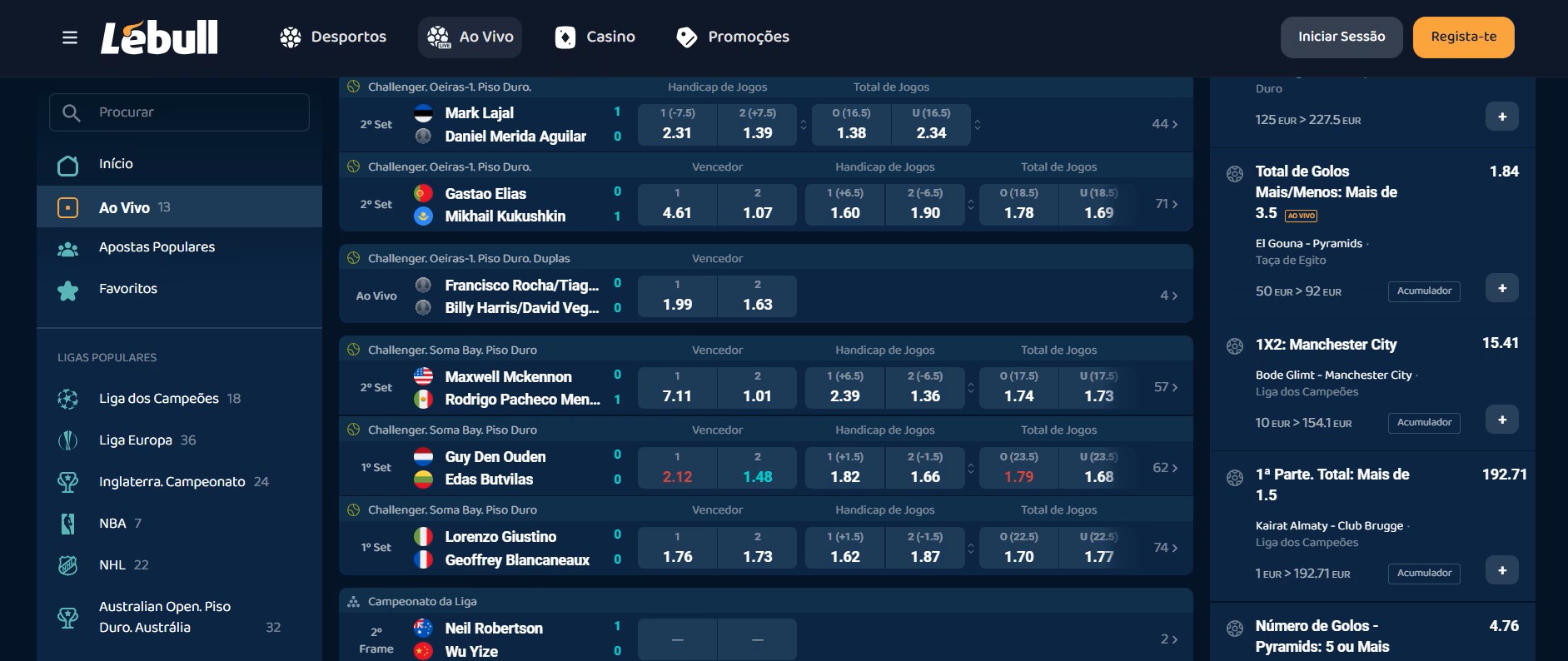Open the hamburger menu icon
The image size is (1568, 661).
point(70,37)
